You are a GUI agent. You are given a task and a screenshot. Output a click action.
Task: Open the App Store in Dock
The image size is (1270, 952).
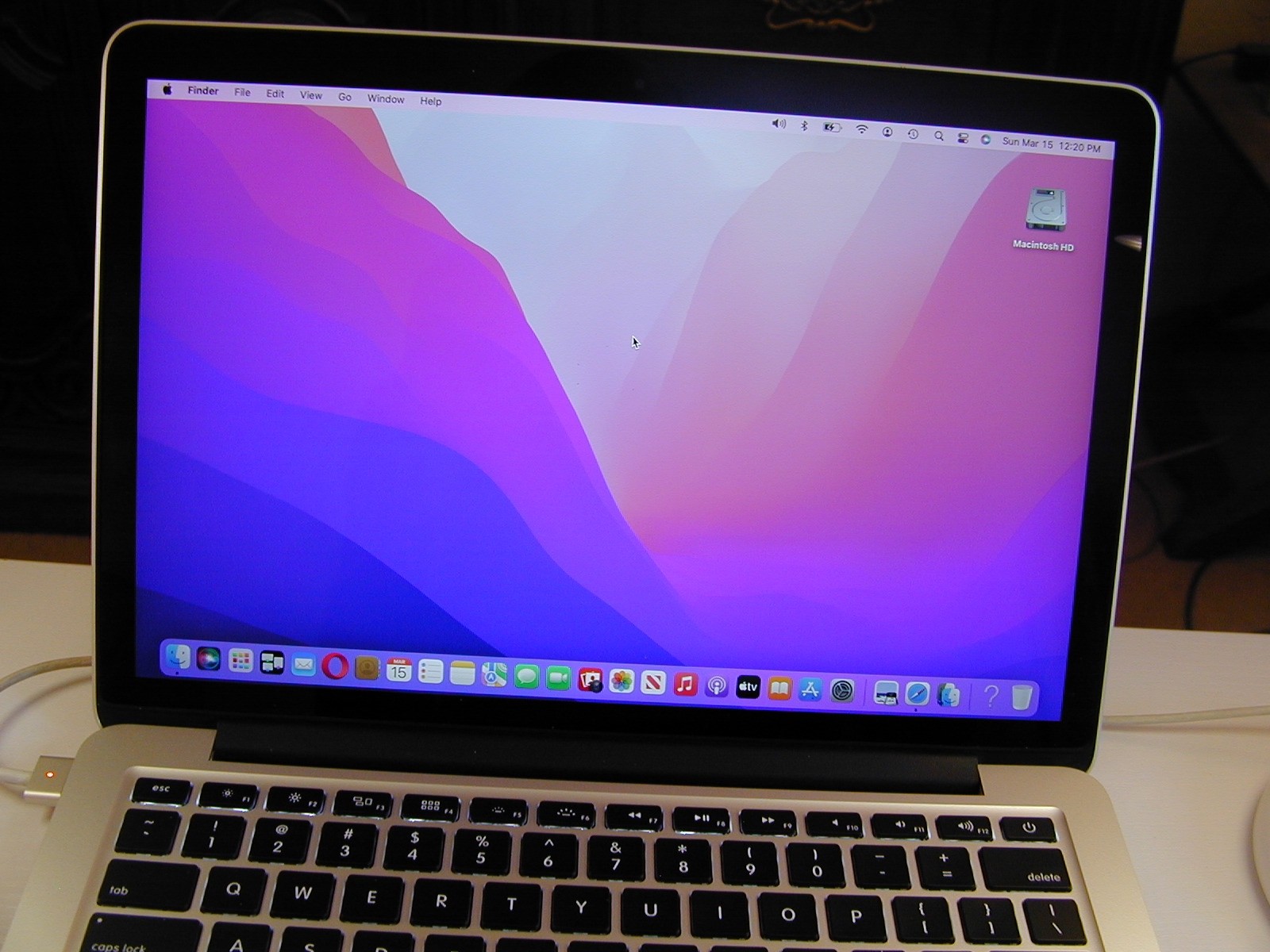[810, 690]
